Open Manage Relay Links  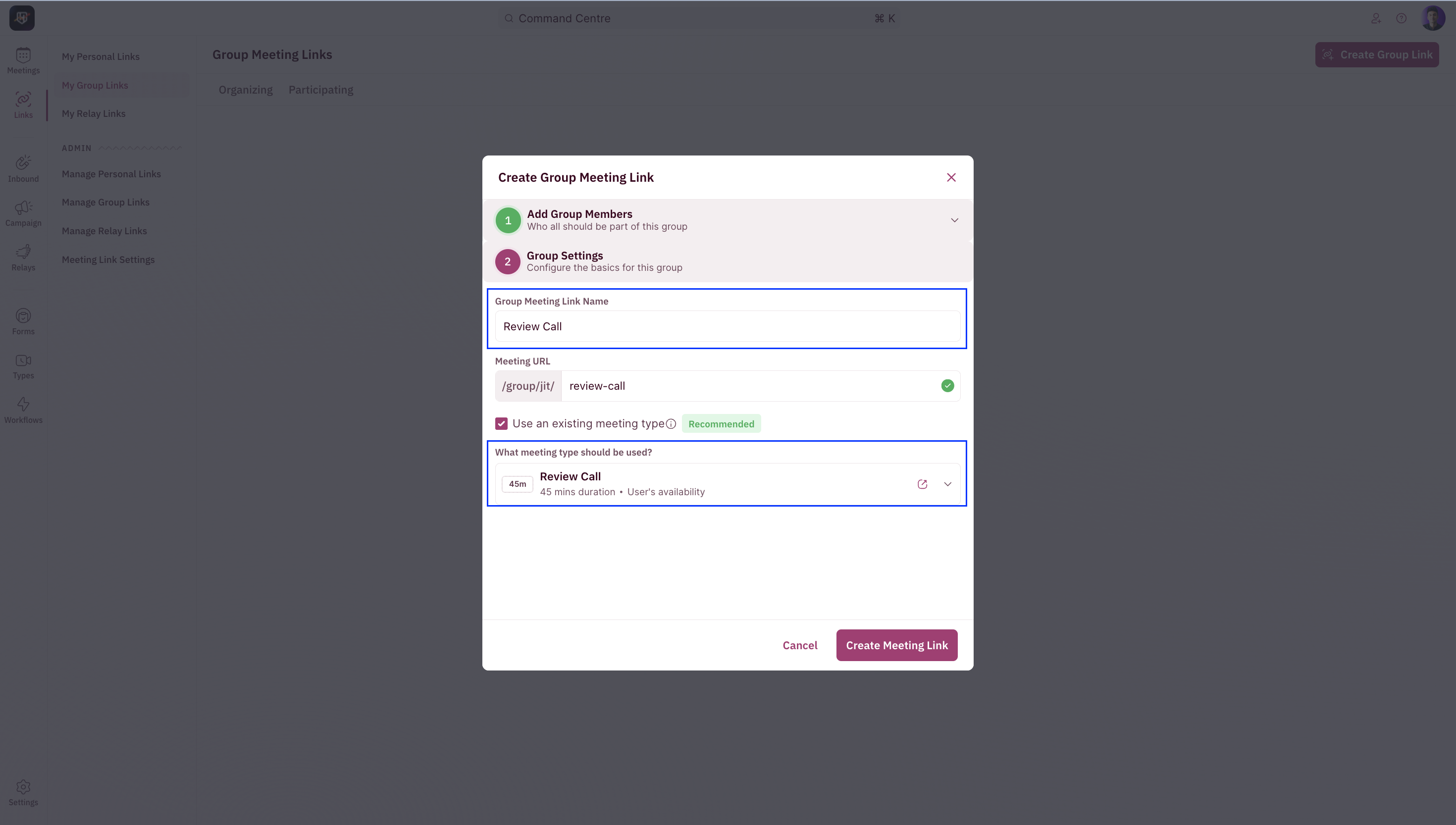(104, 231)
